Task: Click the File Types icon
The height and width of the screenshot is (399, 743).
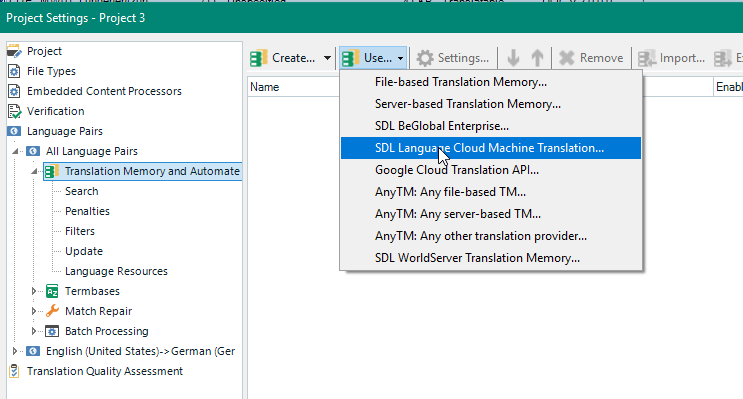Action: 14,71
